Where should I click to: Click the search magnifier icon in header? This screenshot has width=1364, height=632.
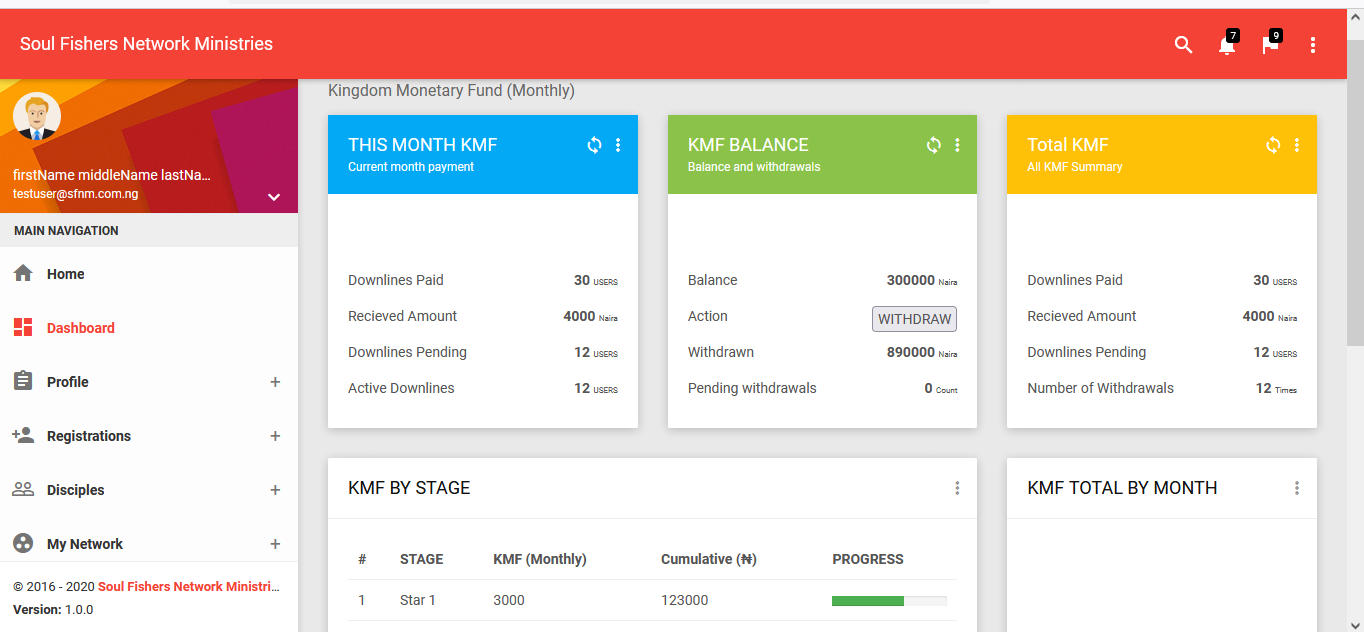(x=1183, y=45)
